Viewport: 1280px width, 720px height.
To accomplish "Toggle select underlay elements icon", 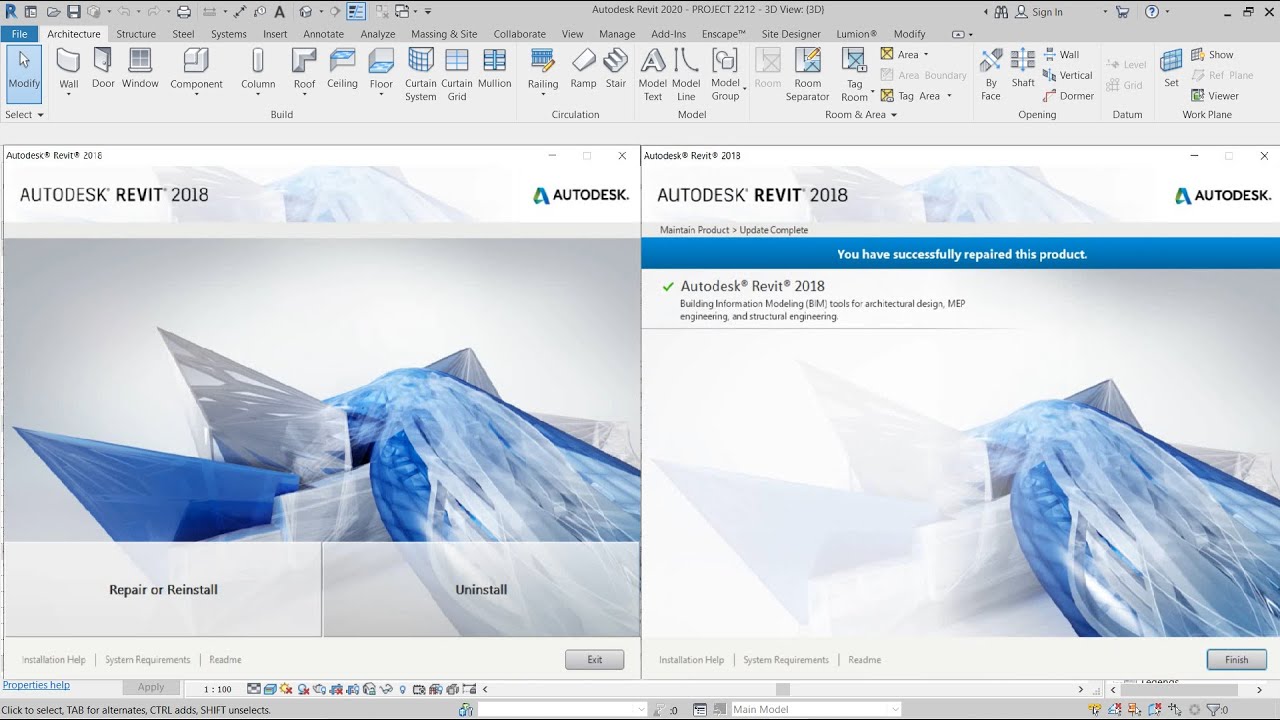I will 1115,710.
